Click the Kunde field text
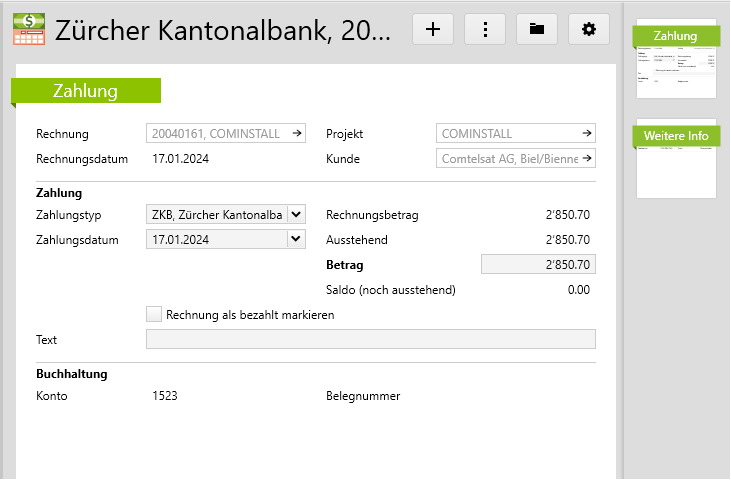The image size is (731, 480). point(508,158)
